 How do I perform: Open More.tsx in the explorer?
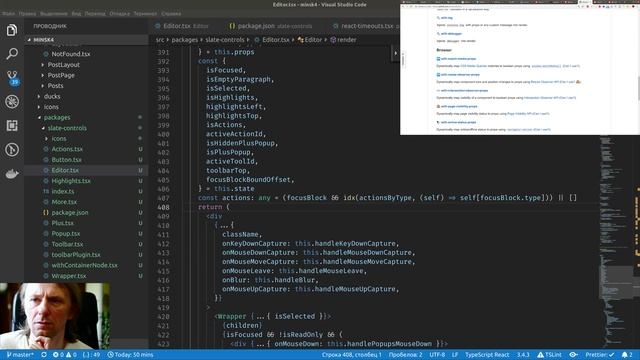pos(64,202)
